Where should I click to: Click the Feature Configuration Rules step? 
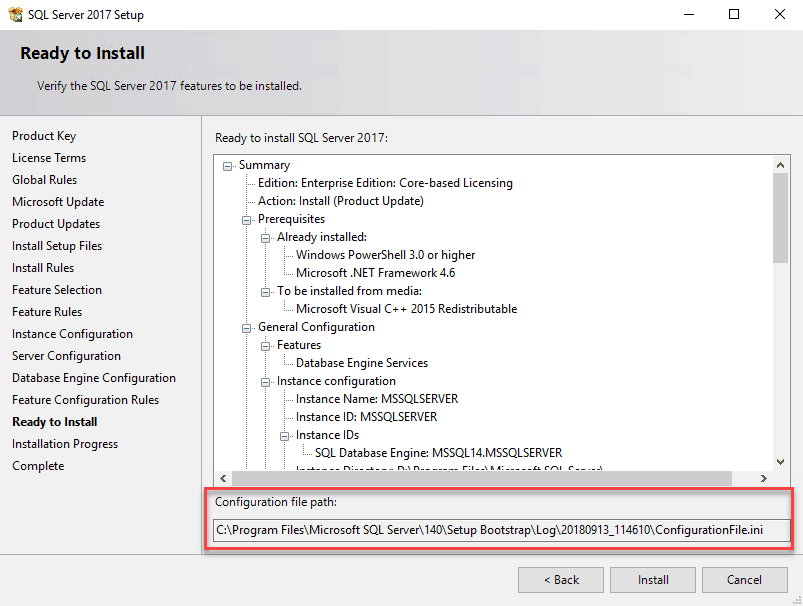click(x=86, y=400)
